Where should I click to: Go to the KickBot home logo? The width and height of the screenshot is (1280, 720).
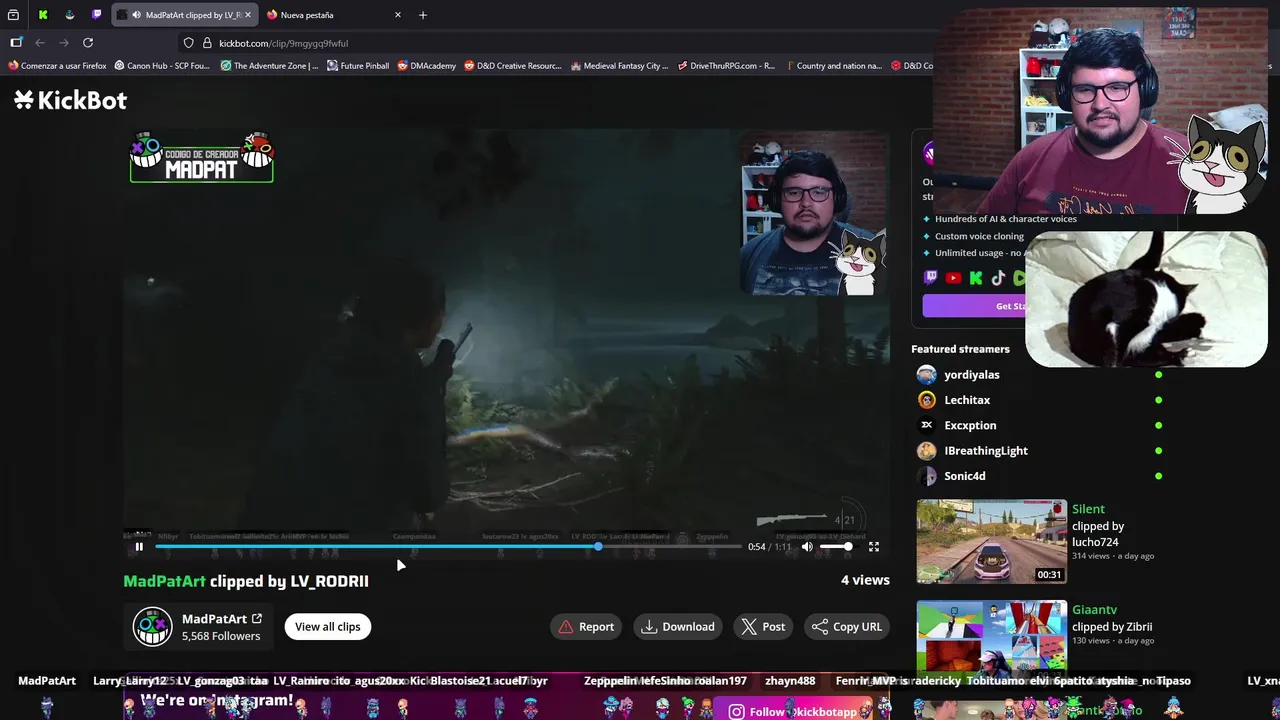[x=71, y=100]
